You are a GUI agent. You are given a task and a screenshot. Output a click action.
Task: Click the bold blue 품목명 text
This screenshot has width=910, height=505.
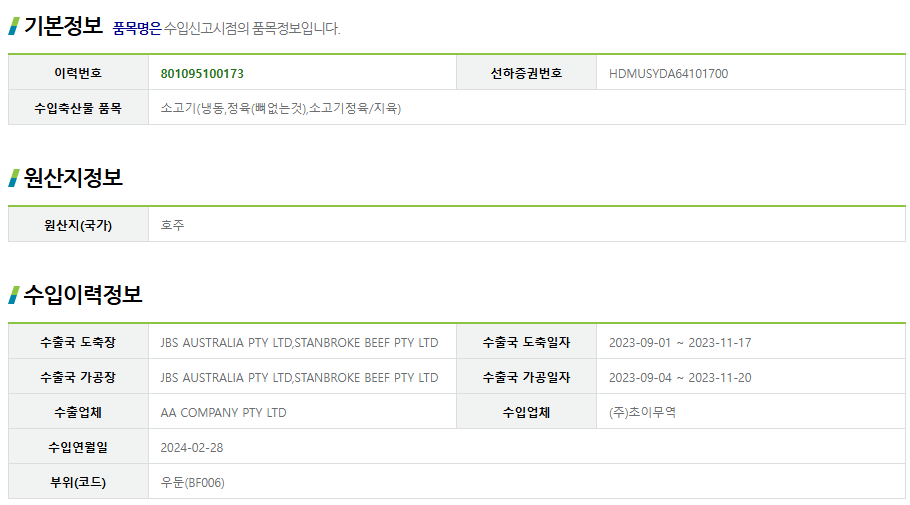click(136, 28)
